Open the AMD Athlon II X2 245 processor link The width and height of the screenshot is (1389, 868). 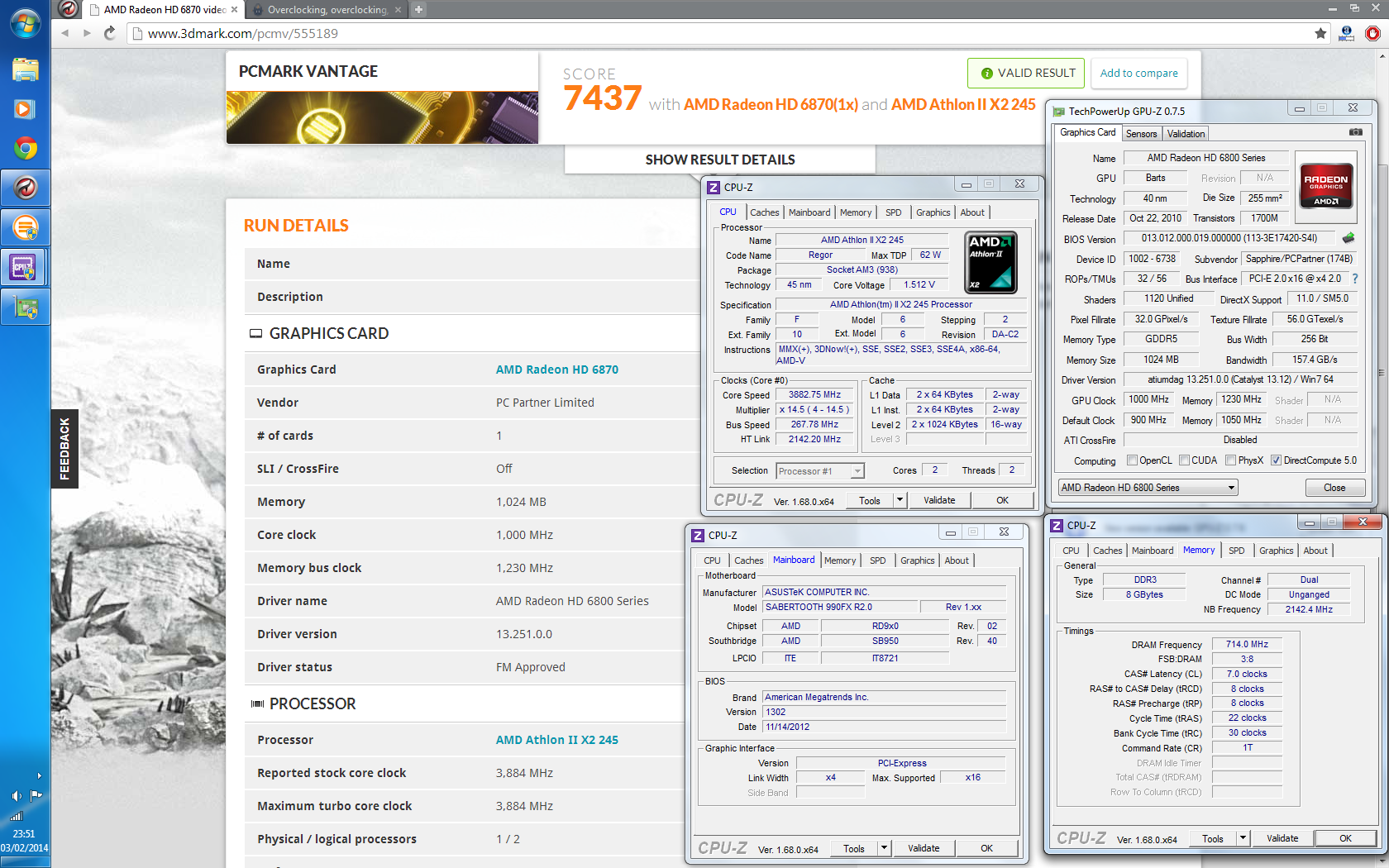[556, 740]
